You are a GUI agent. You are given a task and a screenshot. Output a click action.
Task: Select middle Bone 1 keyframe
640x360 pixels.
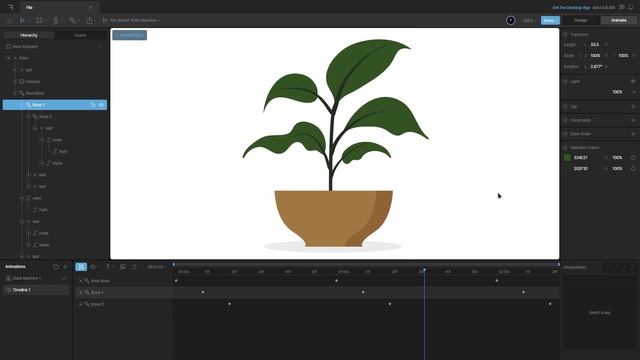(x=363, y=292)
